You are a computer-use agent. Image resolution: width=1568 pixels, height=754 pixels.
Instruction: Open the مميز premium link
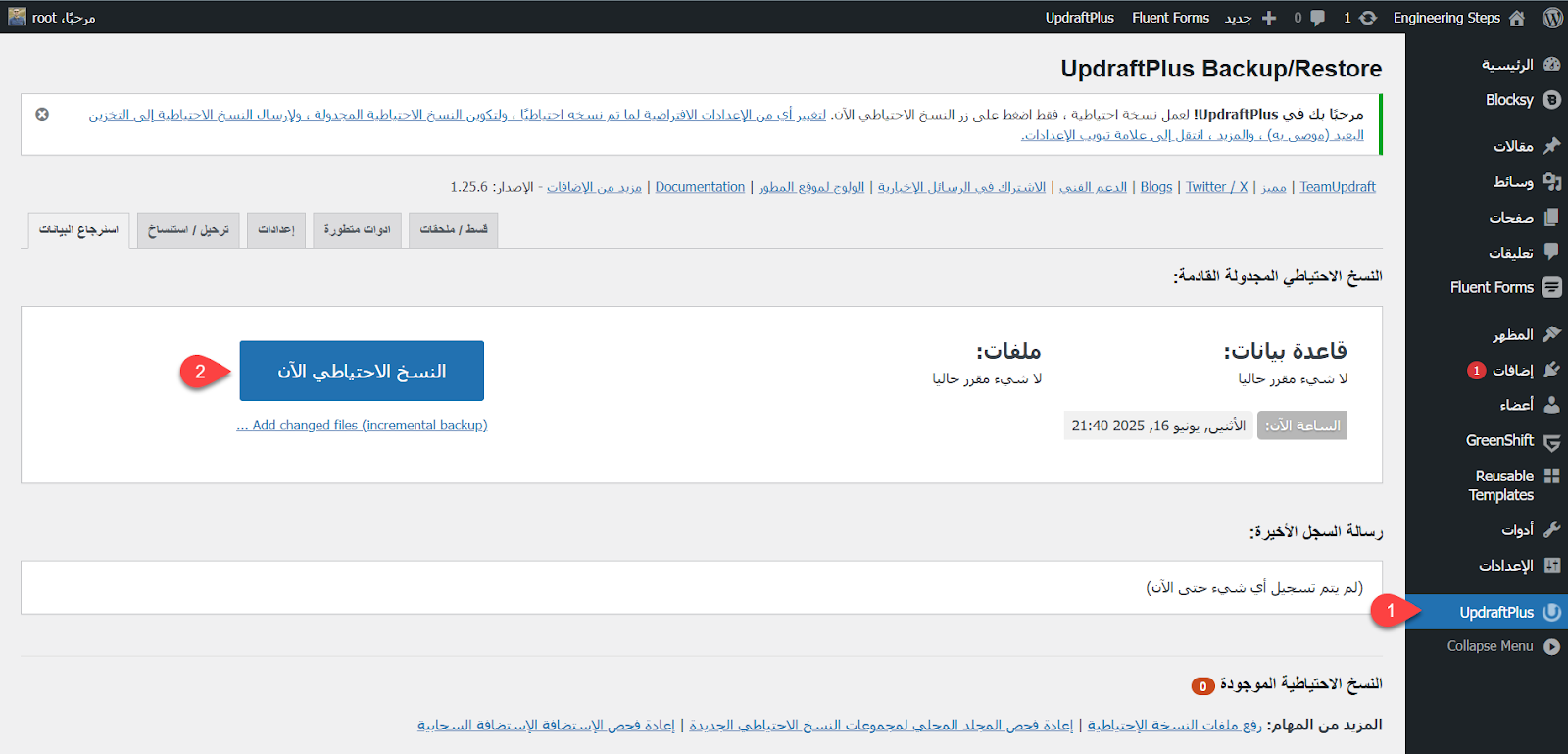(x=1274, y=187)
